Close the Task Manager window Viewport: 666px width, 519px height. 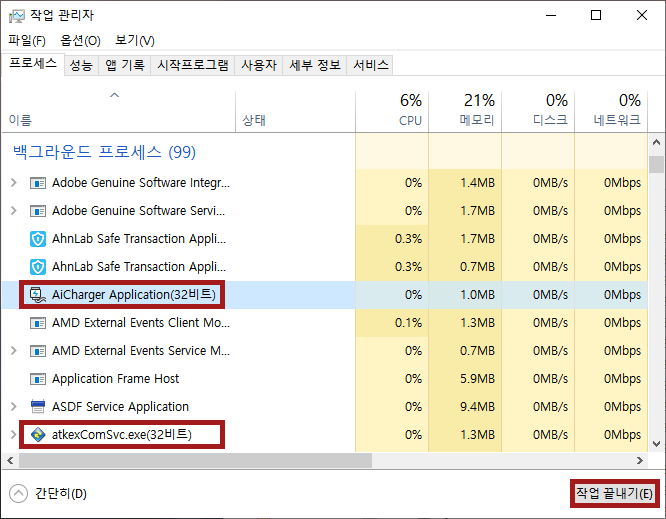click(x=642, y=16)
